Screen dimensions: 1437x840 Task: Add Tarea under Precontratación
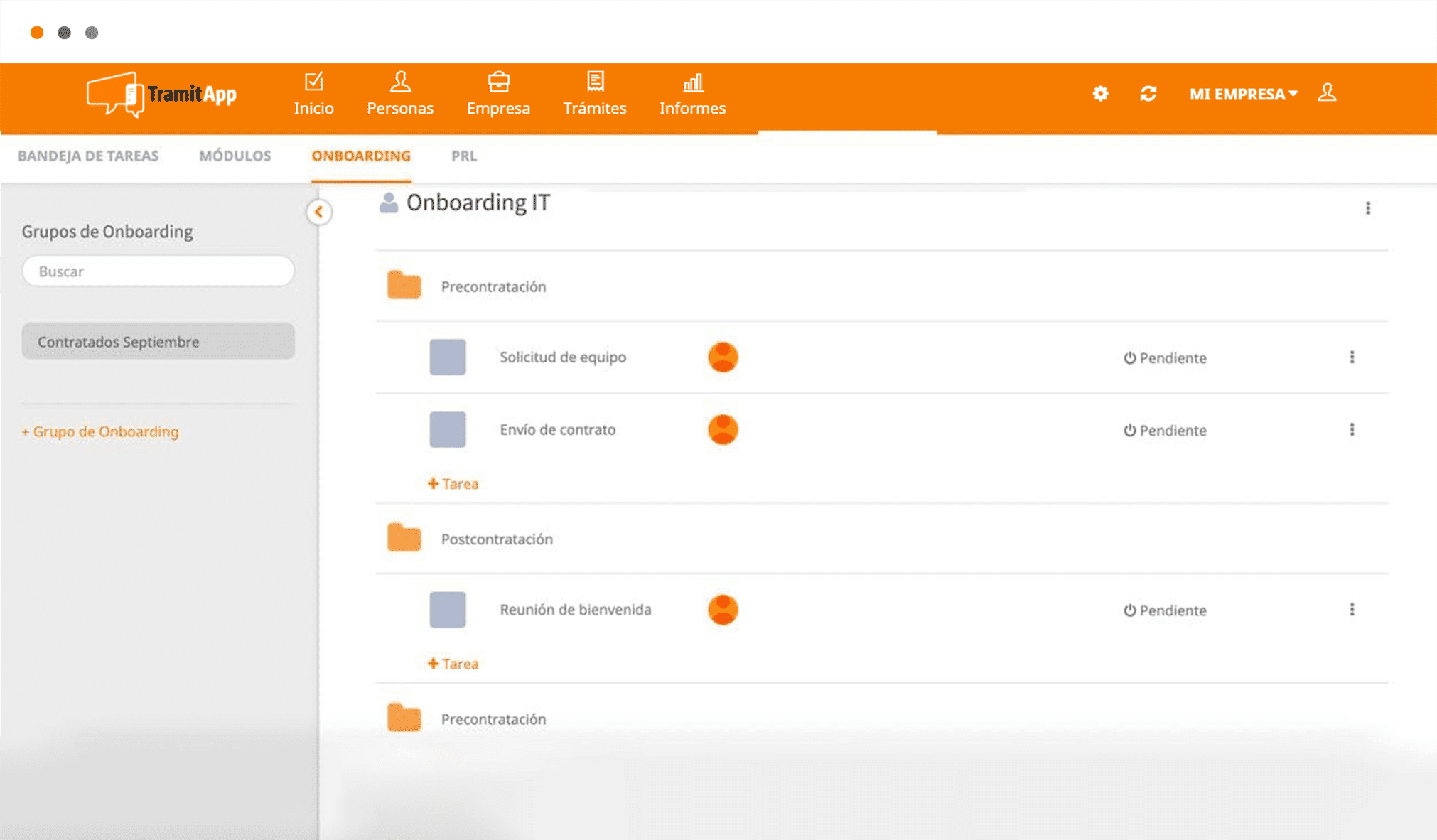coord(453,483)
